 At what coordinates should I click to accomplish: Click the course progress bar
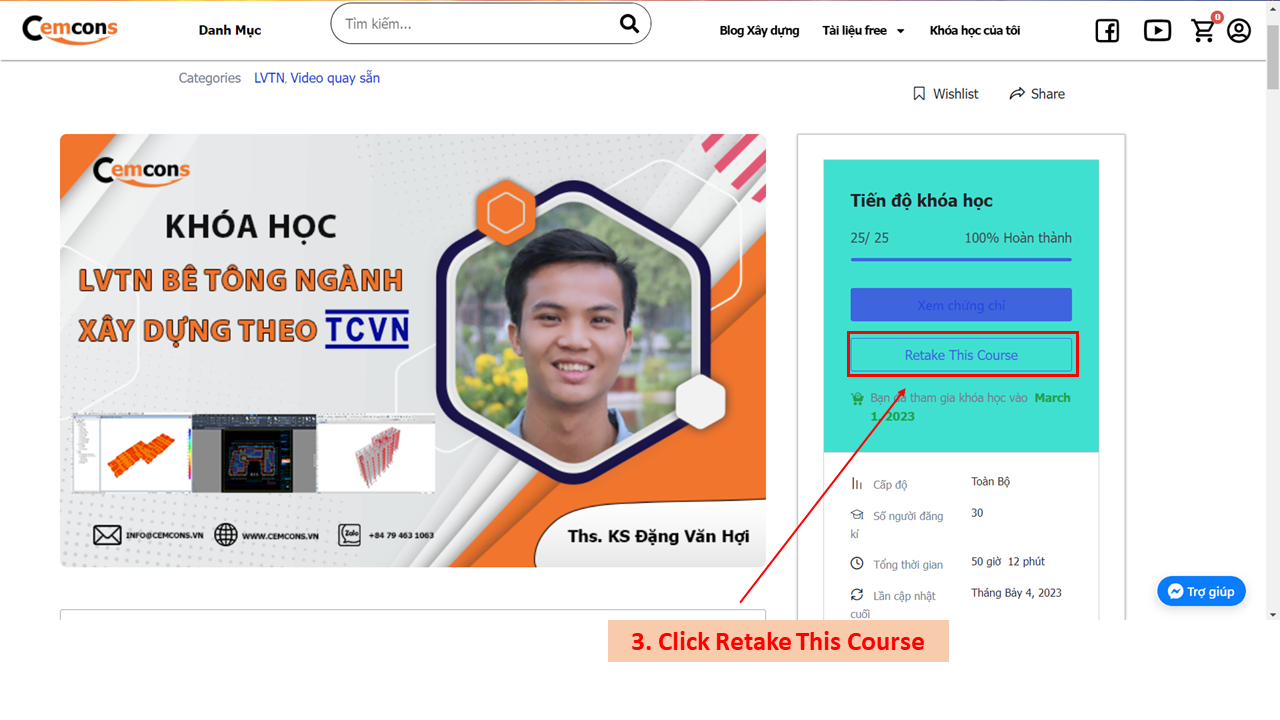(961, 260)
